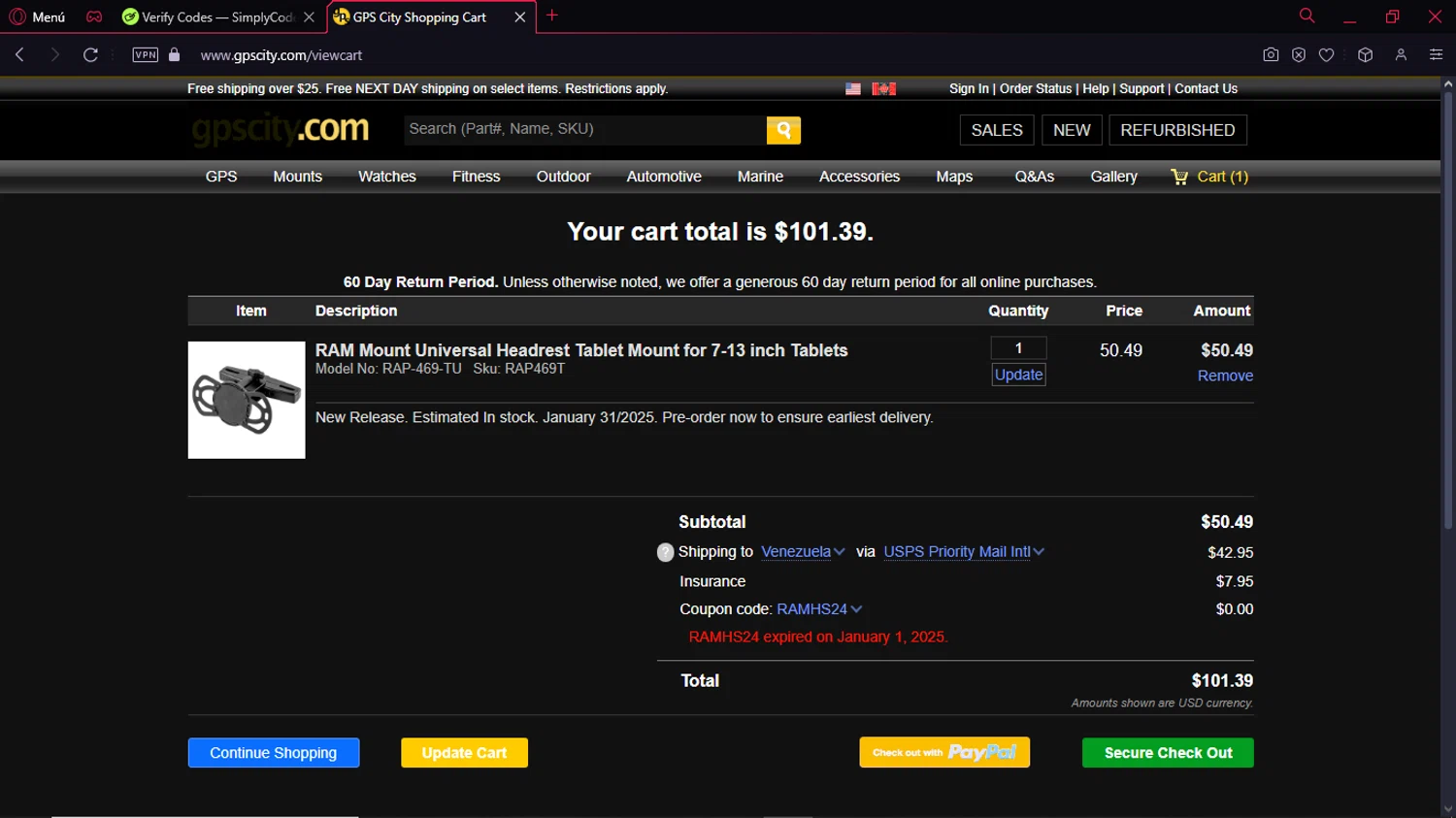Viewport: 1456px width, 818px height.
Task: Open a new browser tab
Action: coord(552,16)
